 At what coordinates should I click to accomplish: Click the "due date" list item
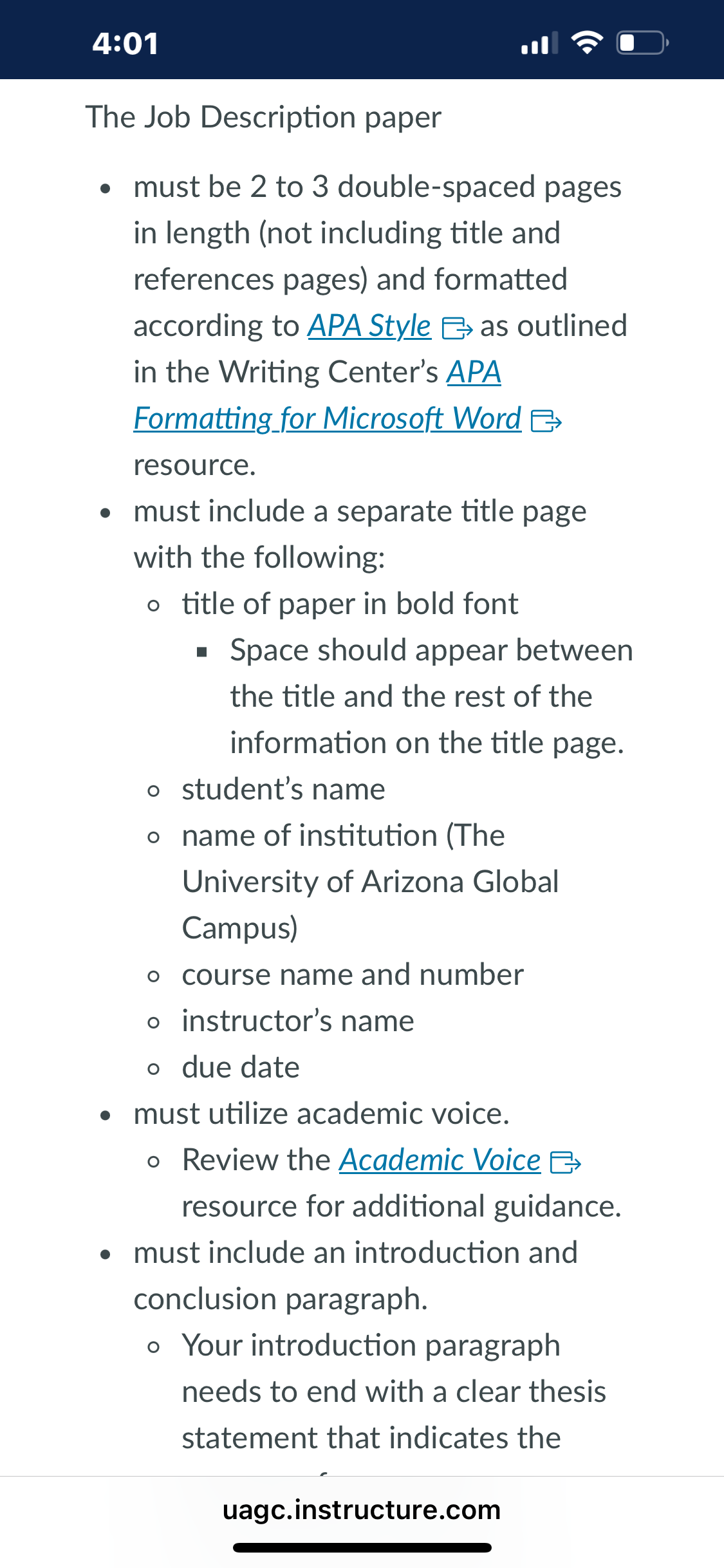(x=241, y=1067)
